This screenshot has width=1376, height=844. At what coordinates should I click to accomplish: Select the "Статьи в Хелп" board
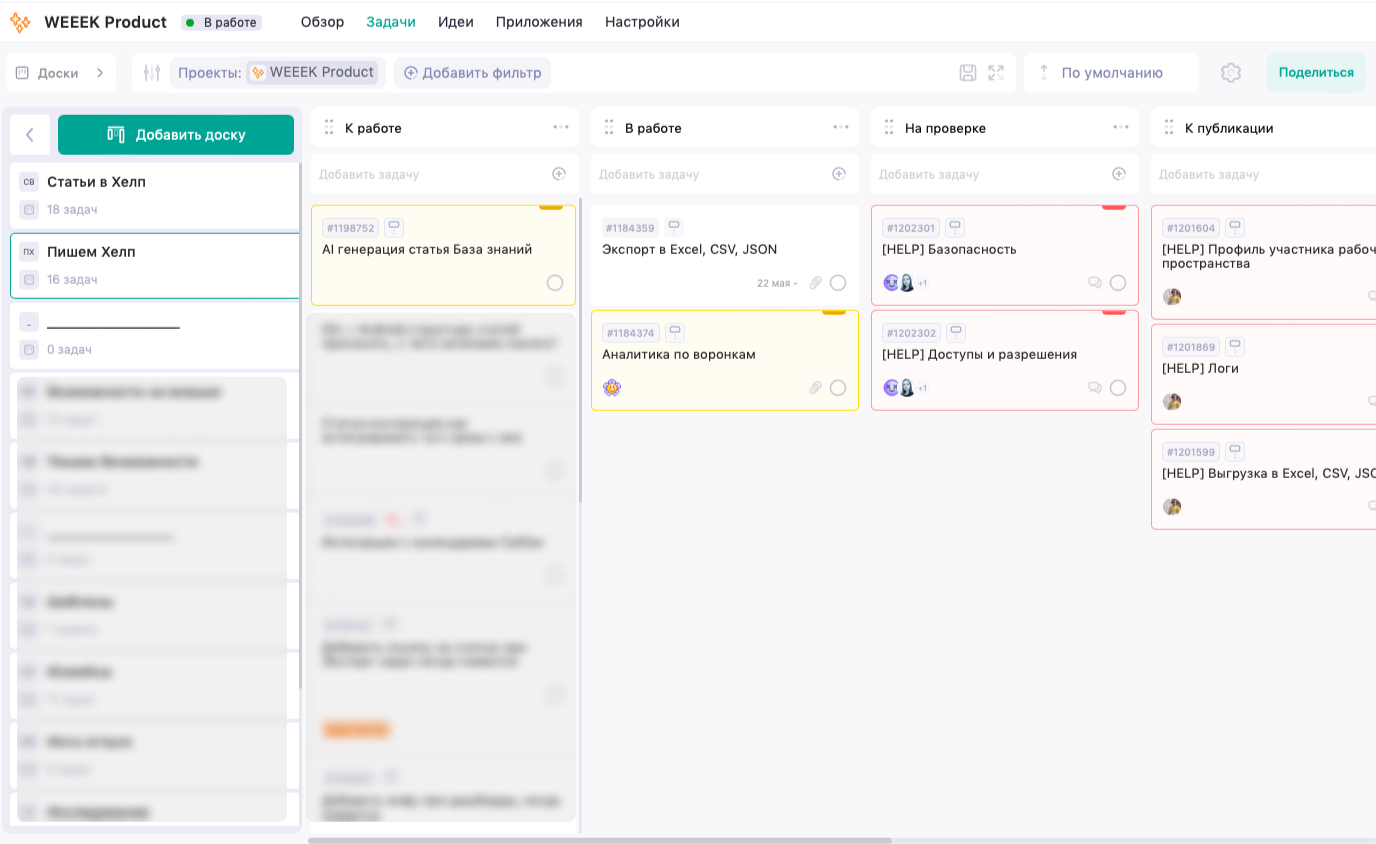155,195
